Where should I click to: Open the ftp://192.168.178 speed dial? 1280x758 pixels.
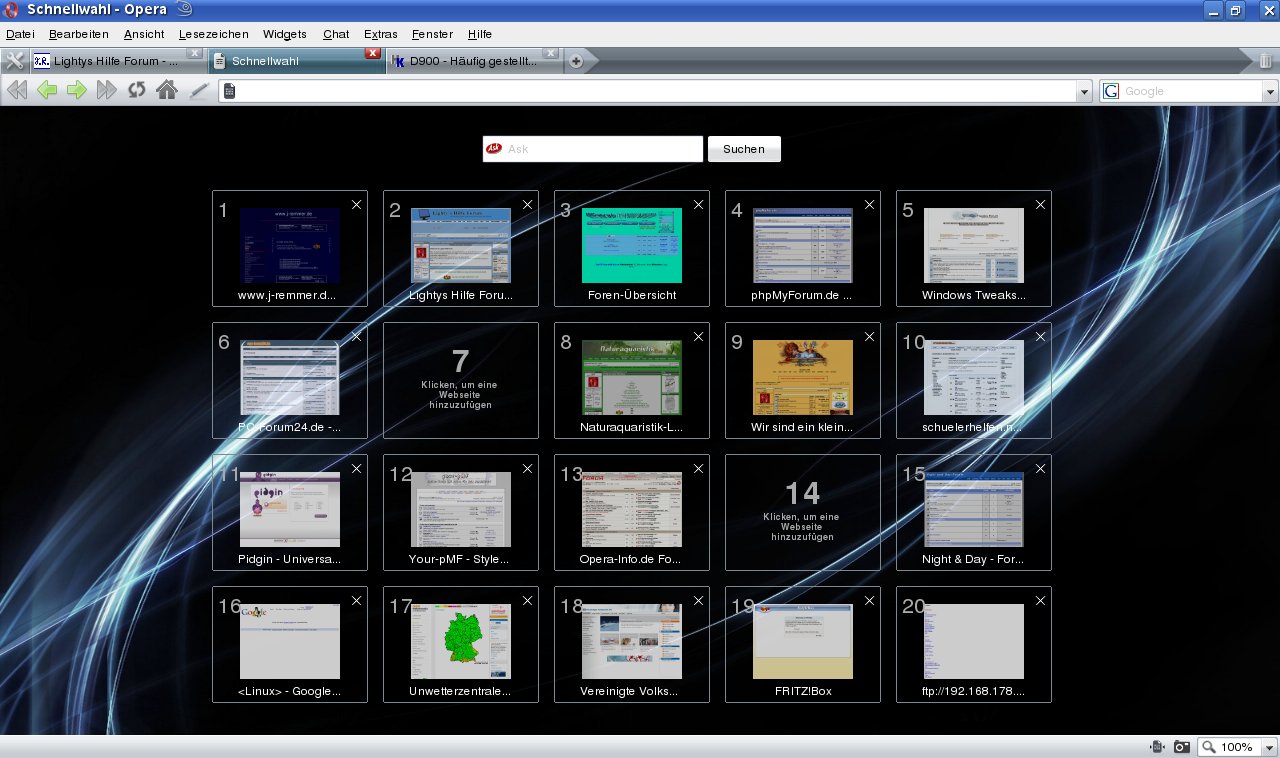974,642
